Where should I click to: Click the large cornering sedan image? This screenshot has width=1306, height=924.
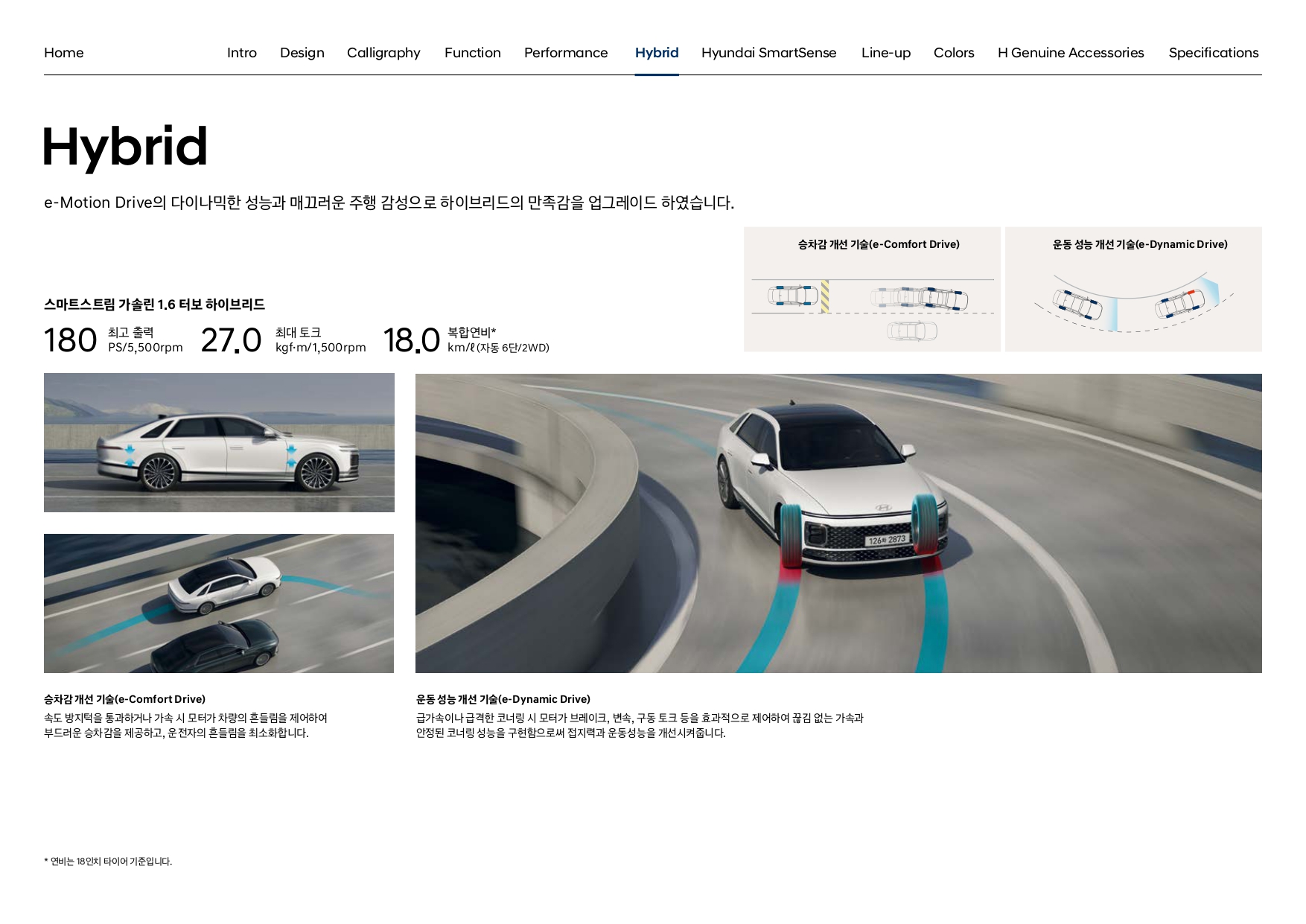838,523
